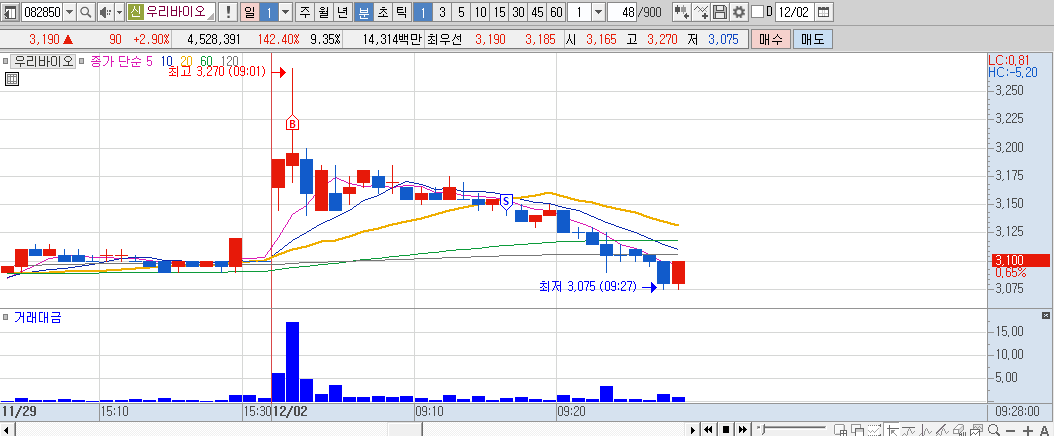Switch to 년 yearly chart
The height and width of the screenshot is (436, 1054).
(343, 12)
